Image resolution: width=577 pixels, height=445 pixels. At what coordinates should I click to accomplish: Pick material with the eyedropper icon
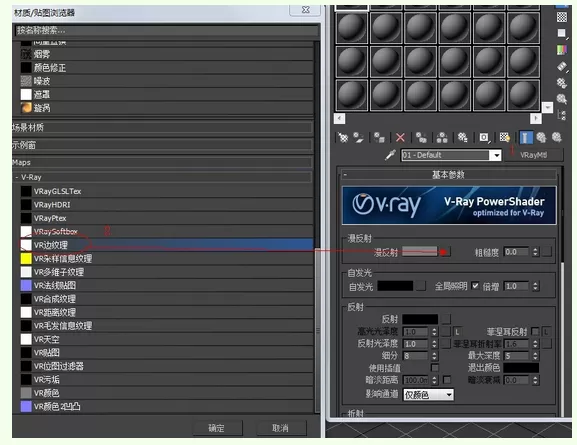[390, 155]
